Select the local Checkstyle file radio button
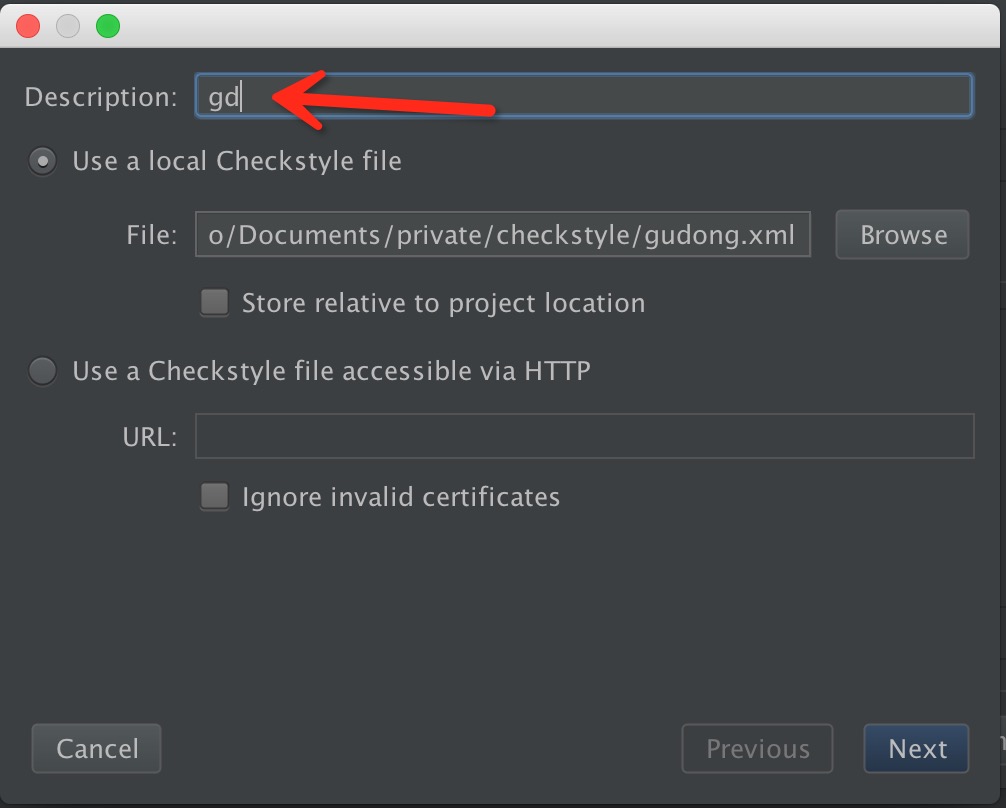 pos(43,161)
